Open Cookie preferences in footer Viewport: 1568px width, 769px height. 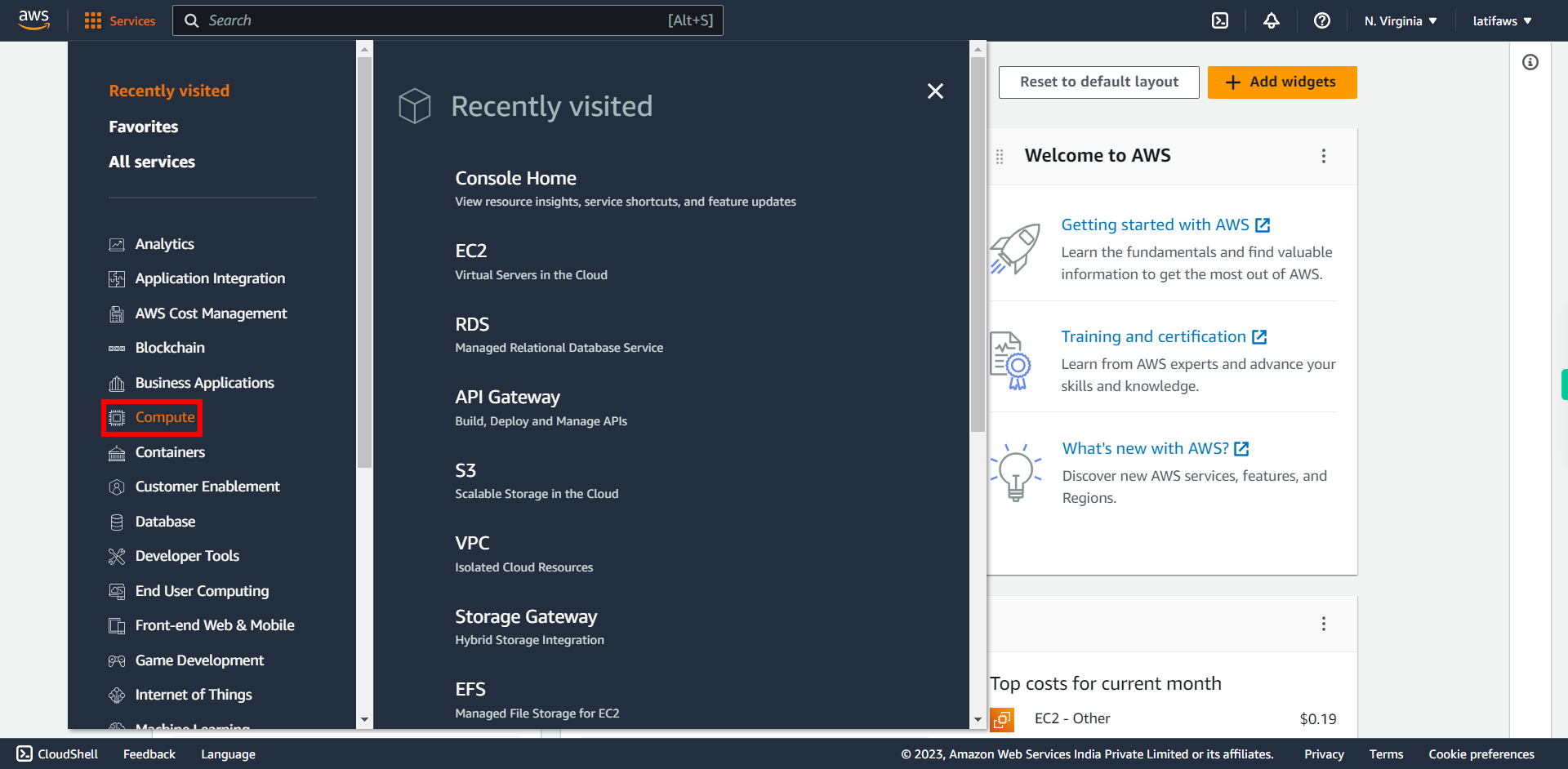(x=1481, y=754)
